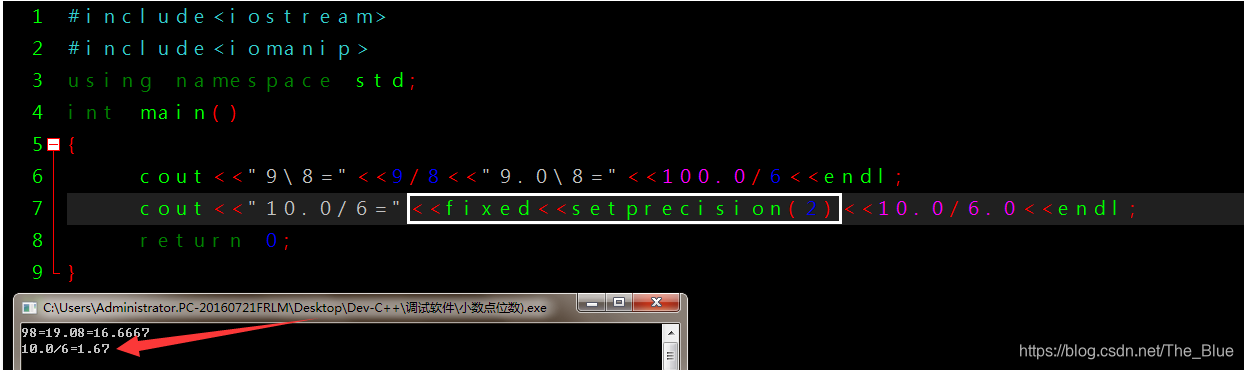
Task: Click the console window's system menu icon
Action: coord(29,307)
